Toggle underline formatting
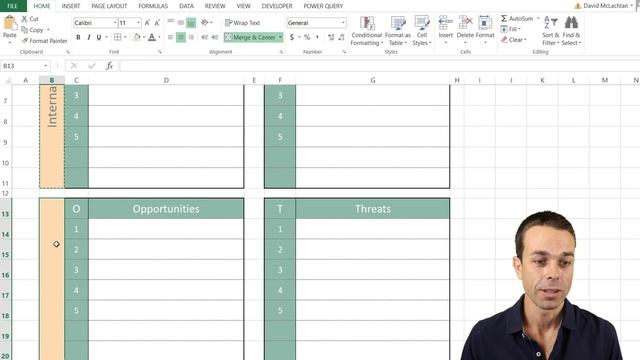 (x=99, y=37)
